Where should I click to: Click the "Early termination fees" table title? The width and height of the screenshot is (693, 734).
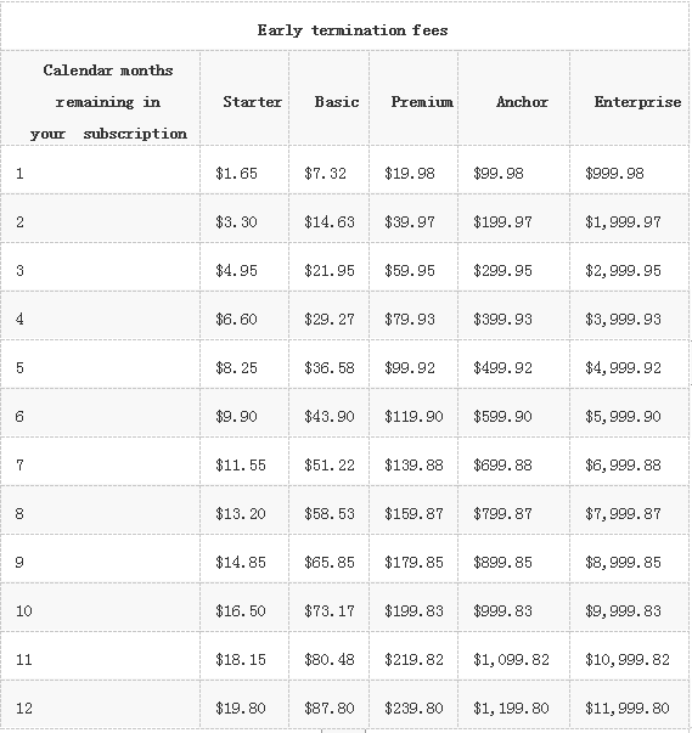(x=352, y=30)
